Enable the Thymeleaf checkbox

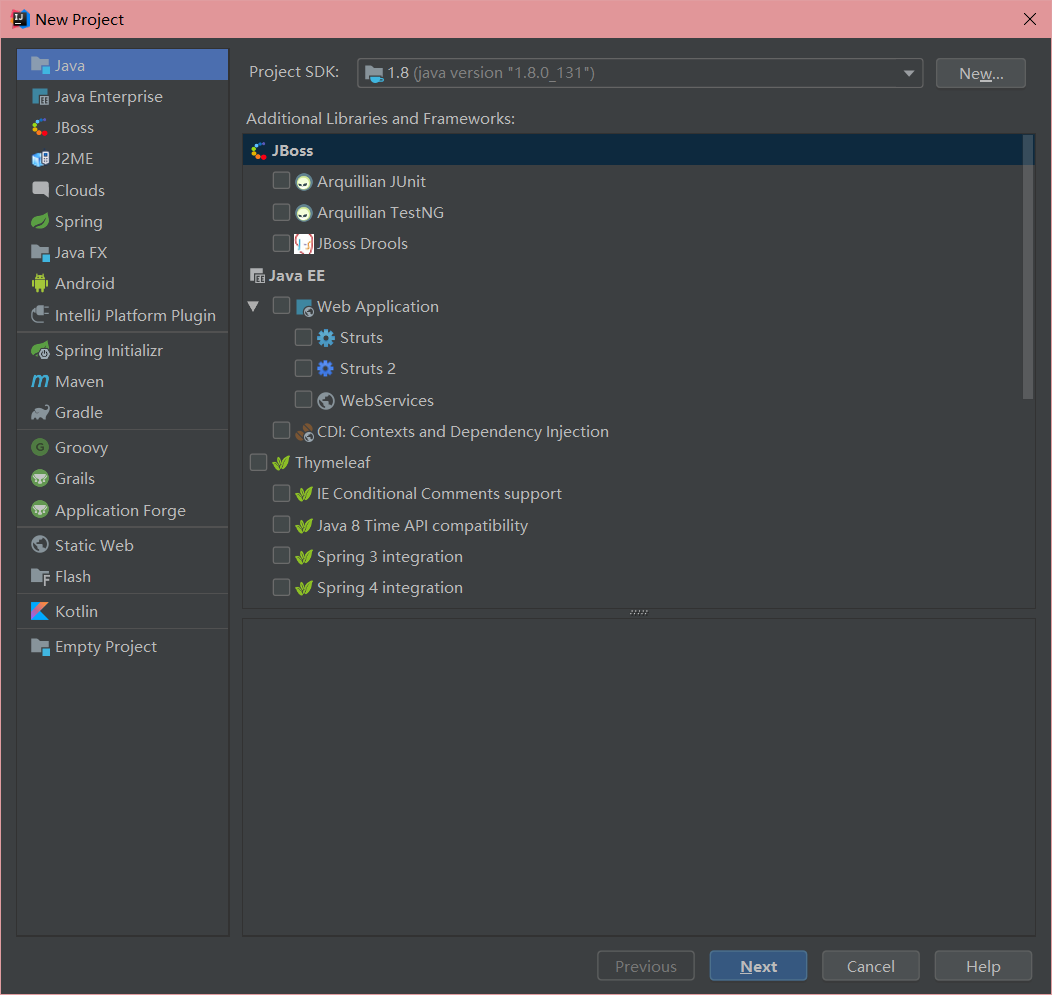coord(258,462)
